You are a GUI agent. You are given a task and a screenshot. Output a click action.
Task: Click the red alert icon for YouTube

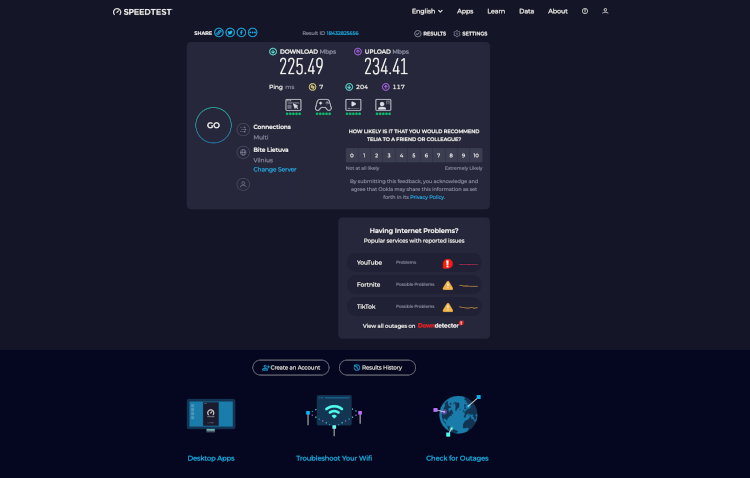click(x=448, y=264)
